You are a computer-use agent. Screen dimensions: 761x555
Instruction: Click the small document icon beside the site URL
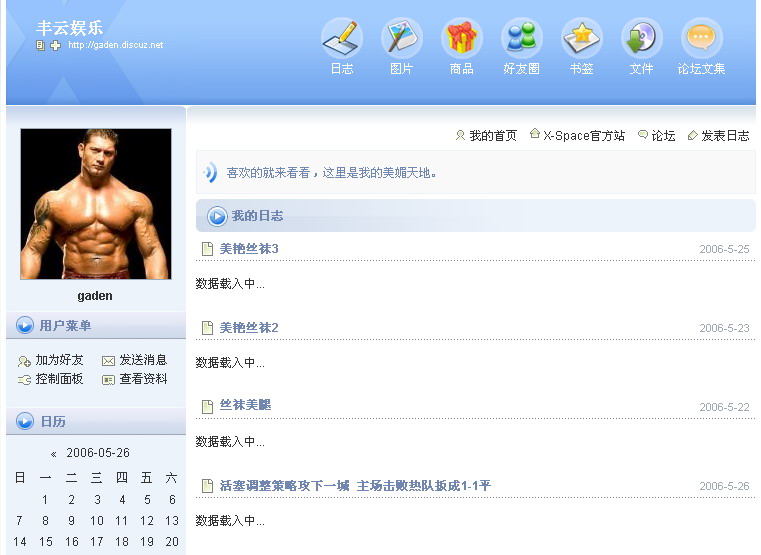click(40, 45)
